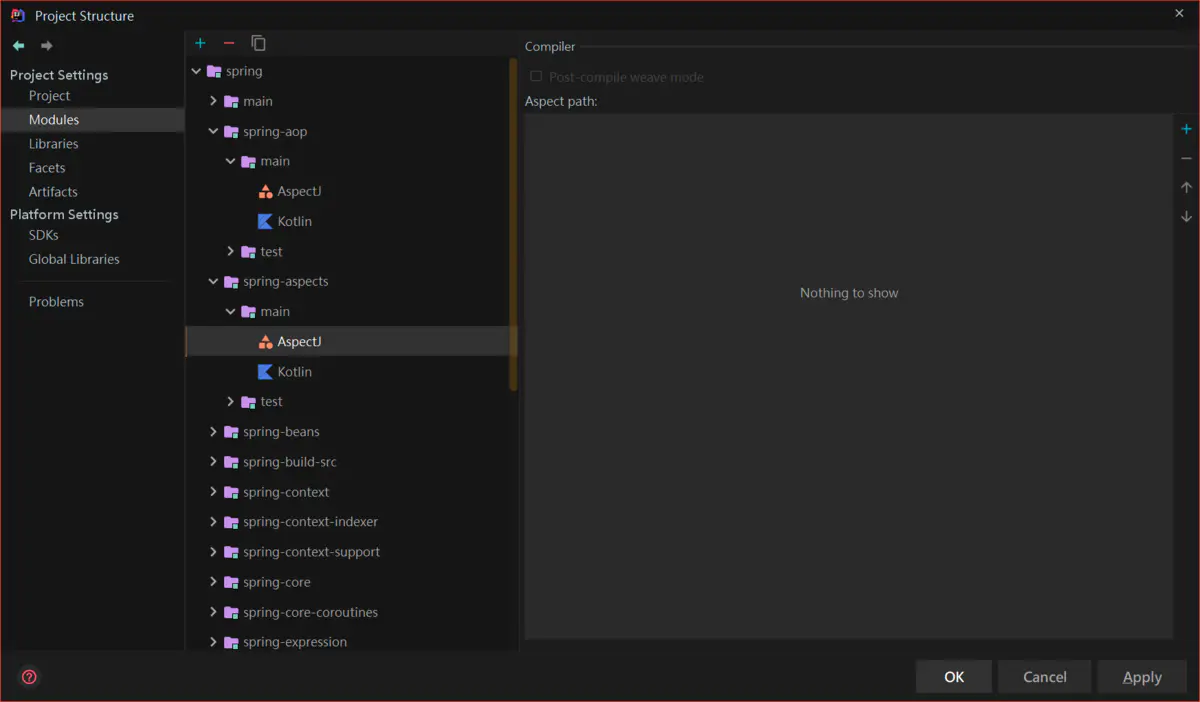
Task: Click the Remove module minus icon
Action: [229, 43]
